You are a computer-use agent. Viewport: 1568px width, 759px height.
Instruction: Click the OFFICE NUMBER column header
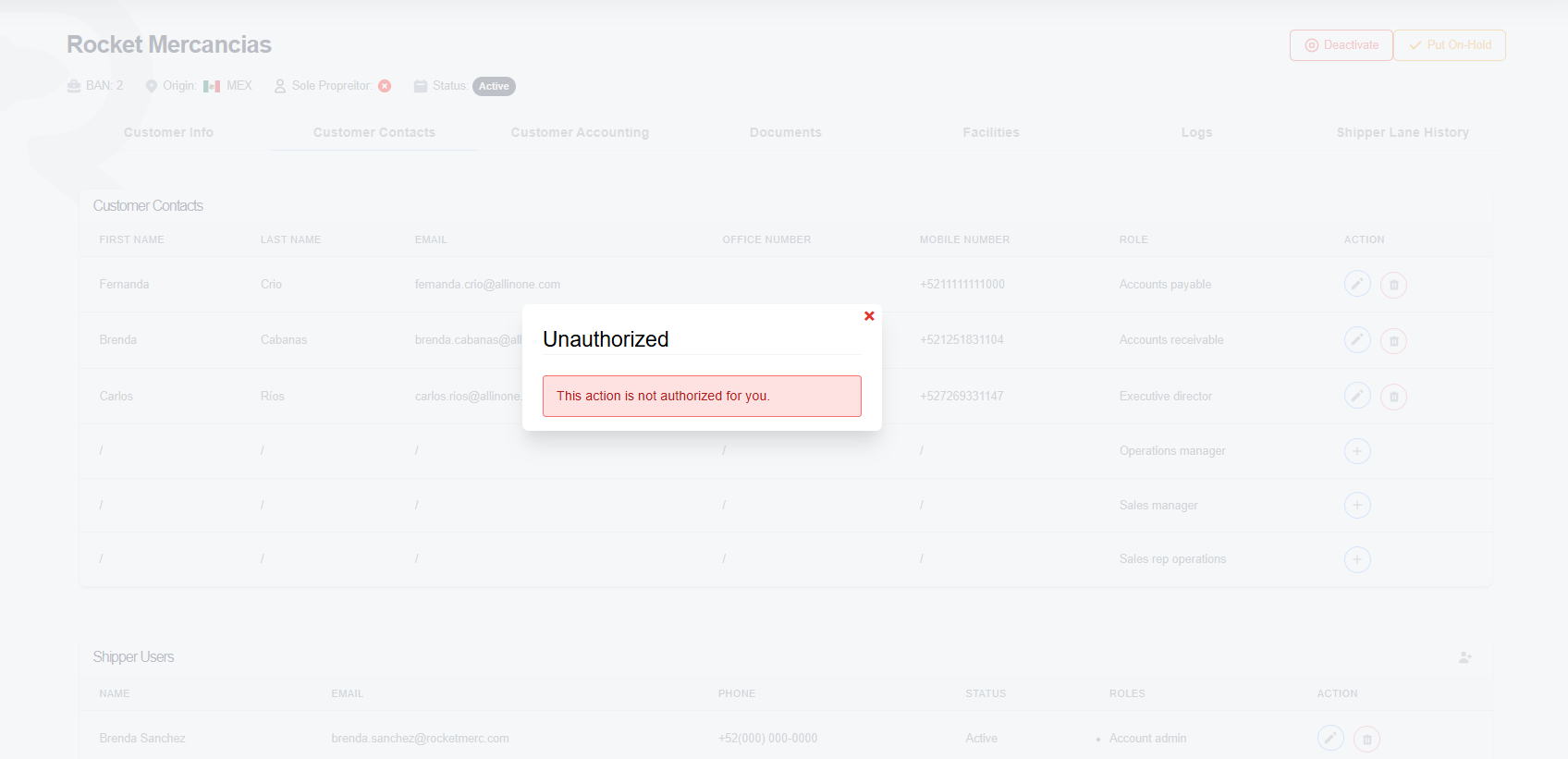pyautogui.click(x=766, y=239)
